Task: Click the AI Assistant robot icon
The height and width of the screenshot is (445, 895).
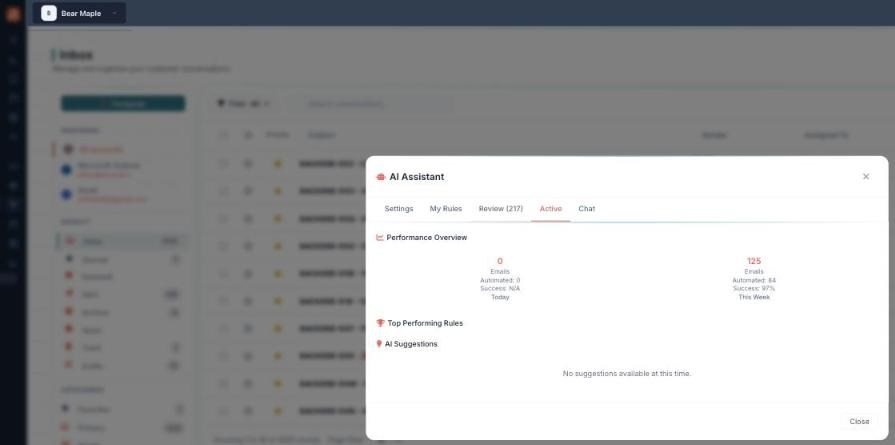Action: [381, 177]
